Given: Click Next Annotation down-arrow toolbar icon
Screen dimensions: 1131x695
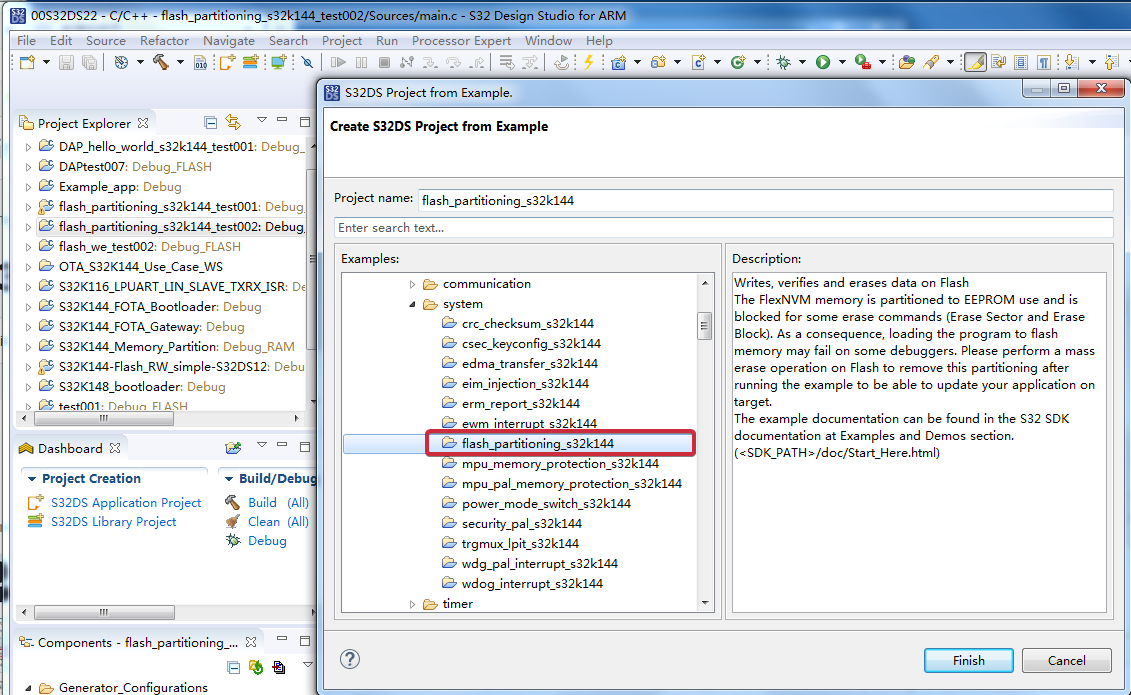Looking at the screenshot, I should (x=1071, y=63).
